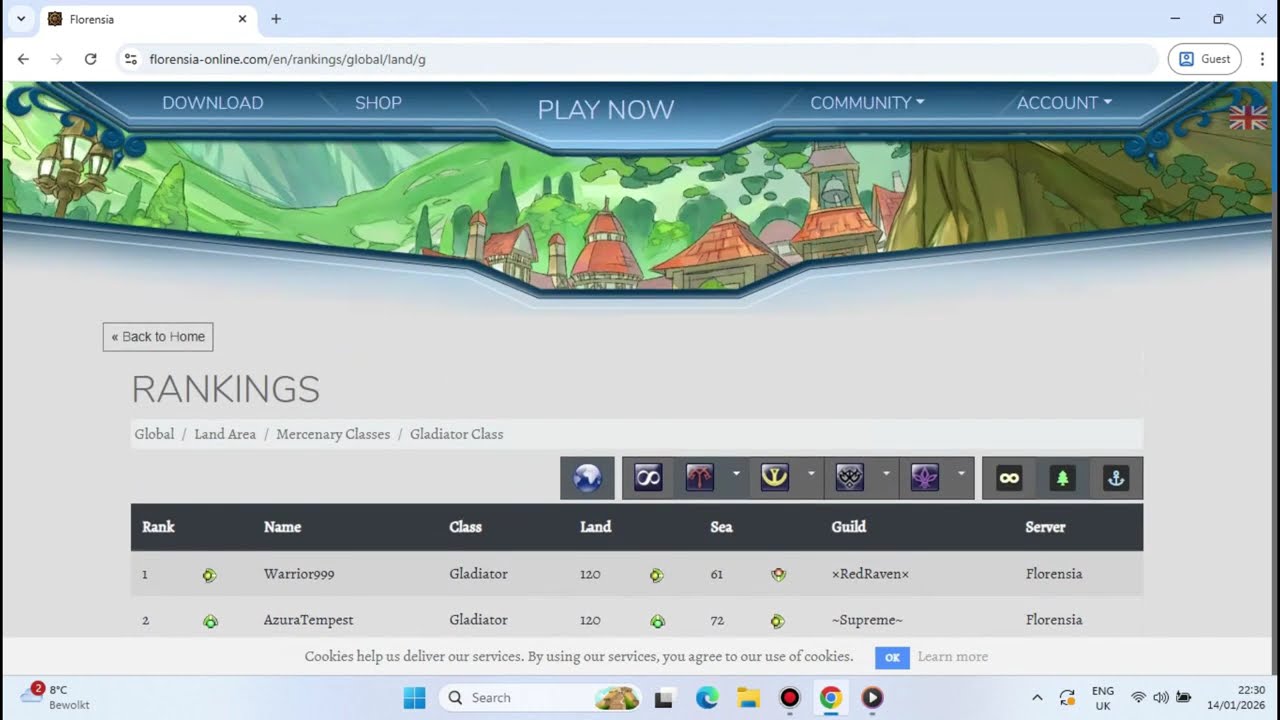The image size is (1280, 720).
Task: Open the red record app in taskbar
Action: coord(790,698)
